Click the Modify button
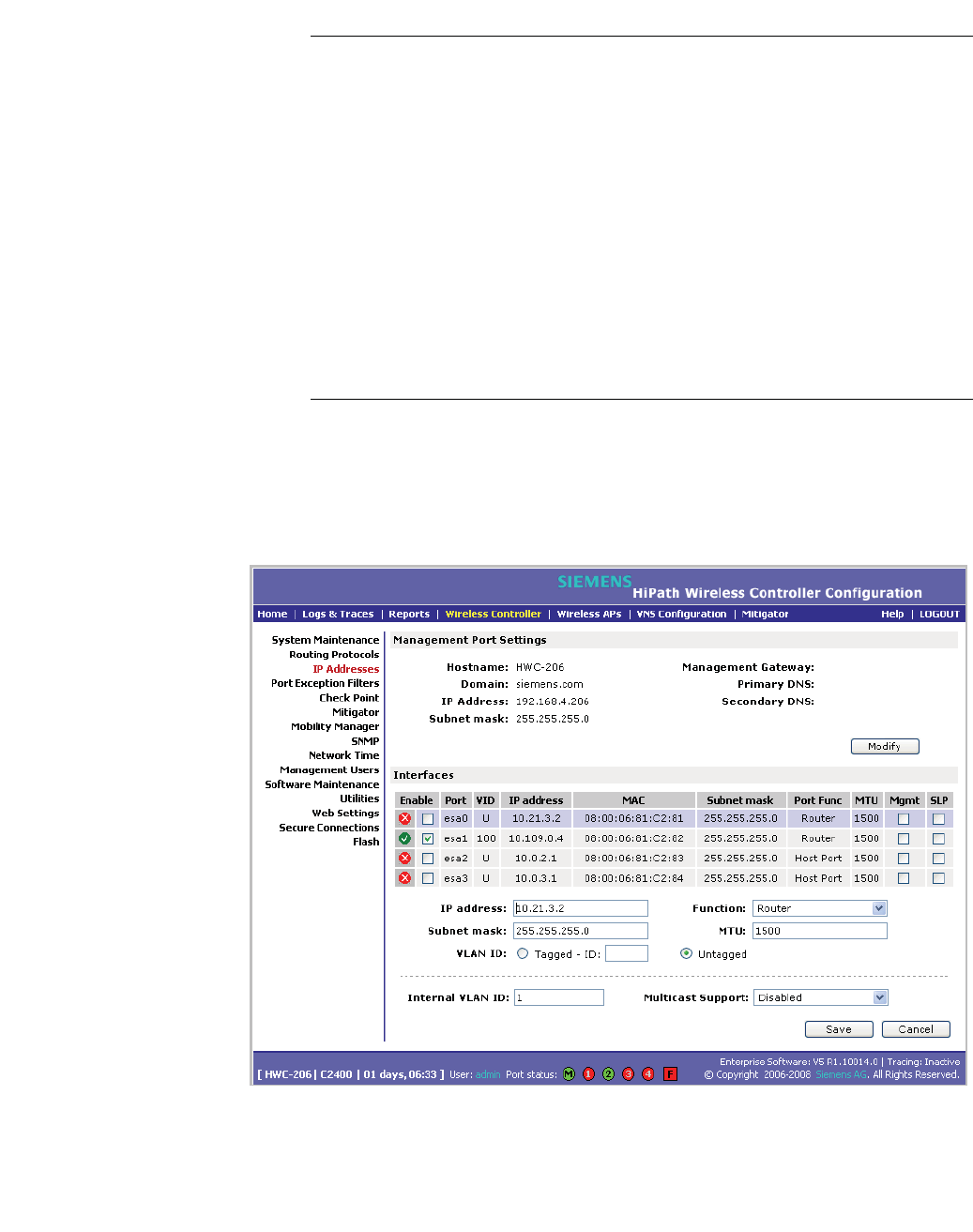 885,746
